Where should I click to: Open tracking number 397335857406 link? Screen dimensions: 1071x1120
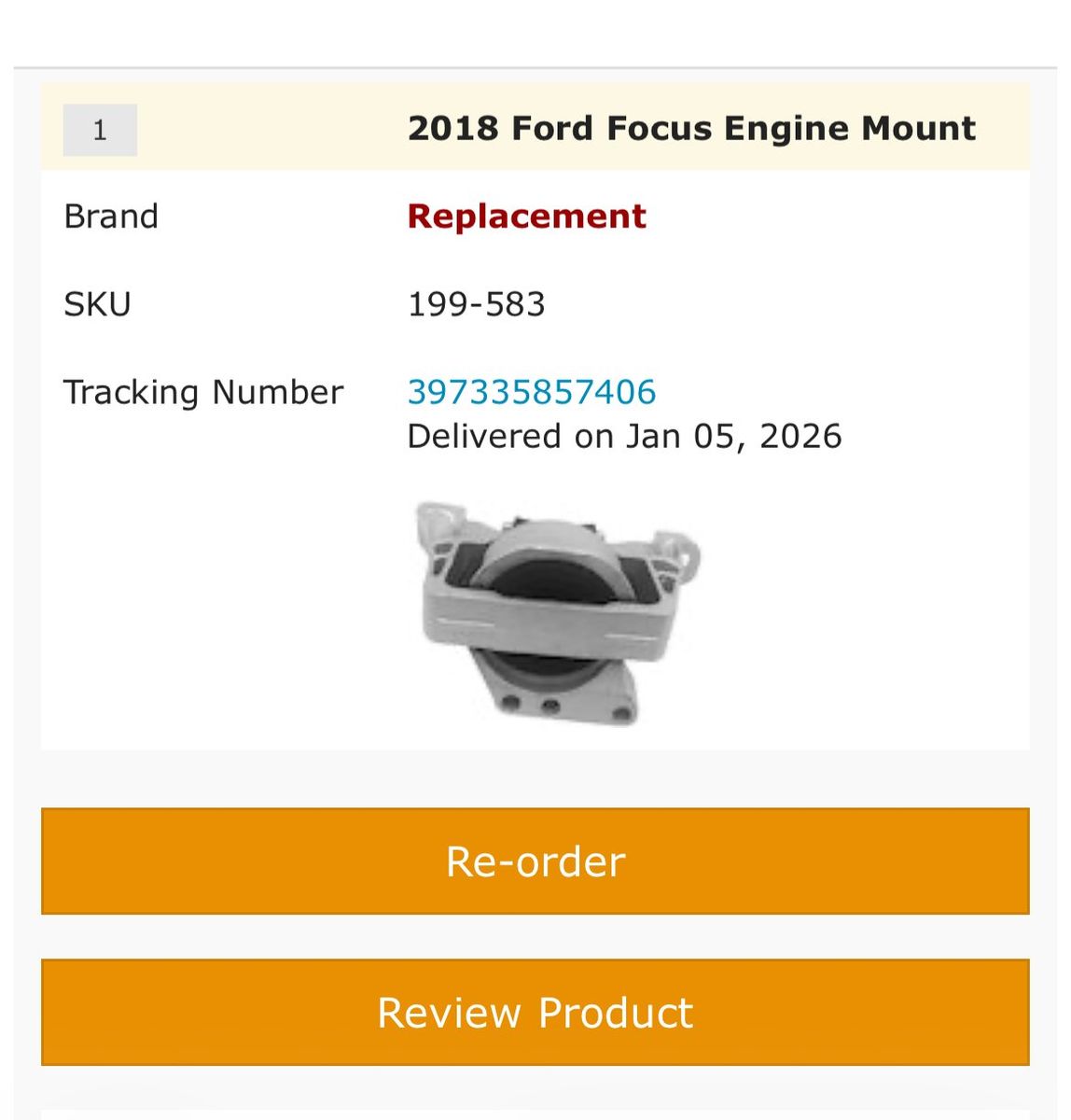pyautogui.click(x=532, y=392)
